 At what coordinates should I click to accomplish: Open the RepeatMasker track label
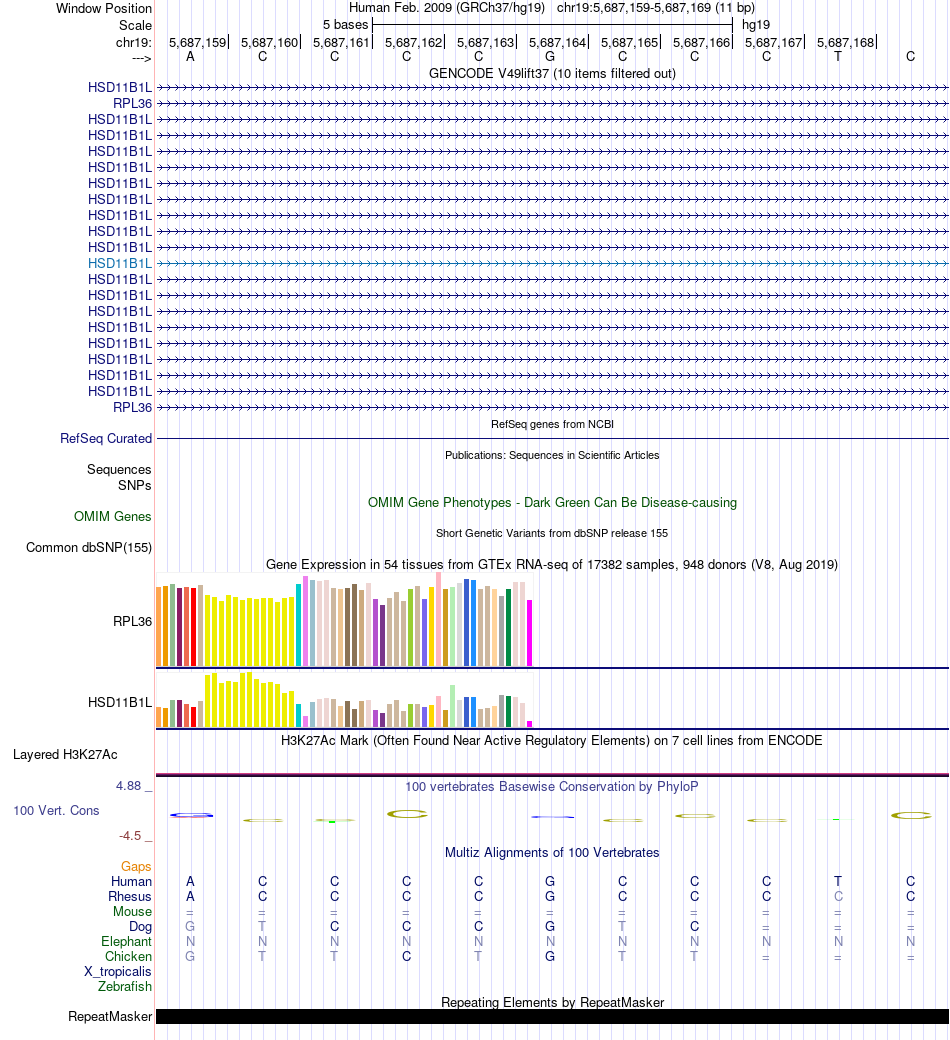pyautogui.click(x=110, y=1016)
